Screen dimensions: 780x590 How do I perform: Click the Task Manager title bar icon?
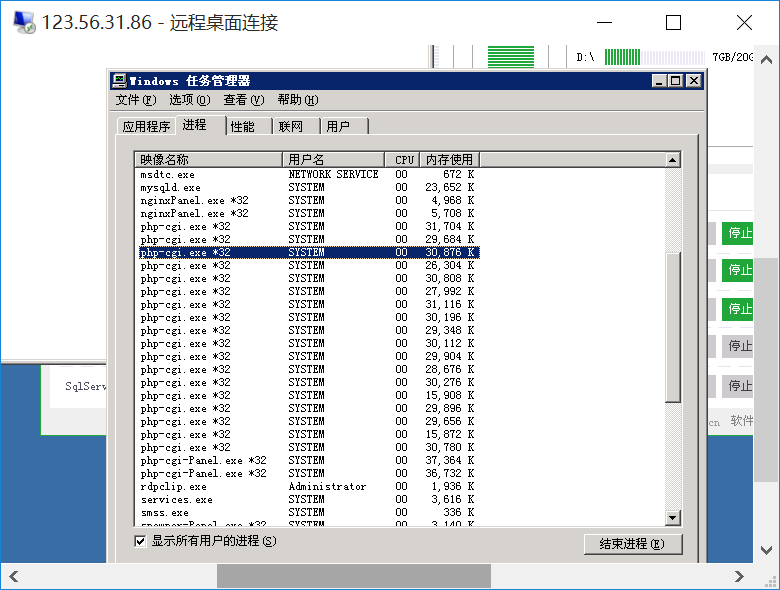(x=119, y=81)
